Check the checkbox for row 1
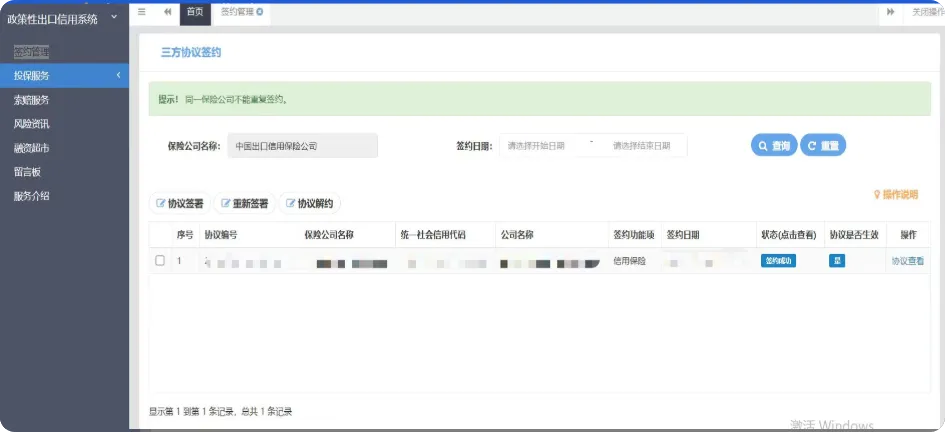 [x=160, y=261]
